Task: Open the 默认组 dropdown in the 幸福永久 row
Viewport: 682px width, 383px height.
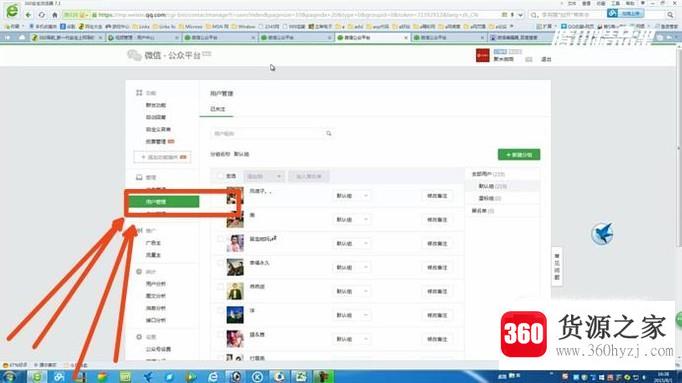Action: click(x=352, y=267)
